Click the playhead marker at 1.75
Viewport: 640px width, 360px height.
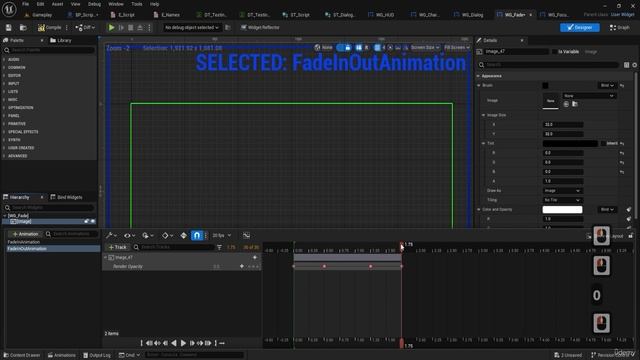(402, 245)
